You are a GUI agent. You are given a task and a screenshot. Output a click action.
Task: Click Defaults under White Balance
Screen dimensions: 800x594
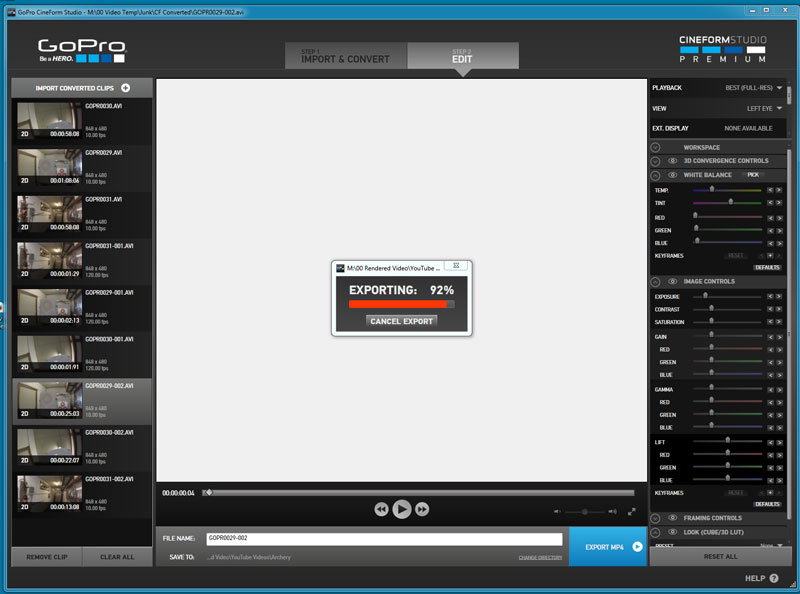pos(767,267)
